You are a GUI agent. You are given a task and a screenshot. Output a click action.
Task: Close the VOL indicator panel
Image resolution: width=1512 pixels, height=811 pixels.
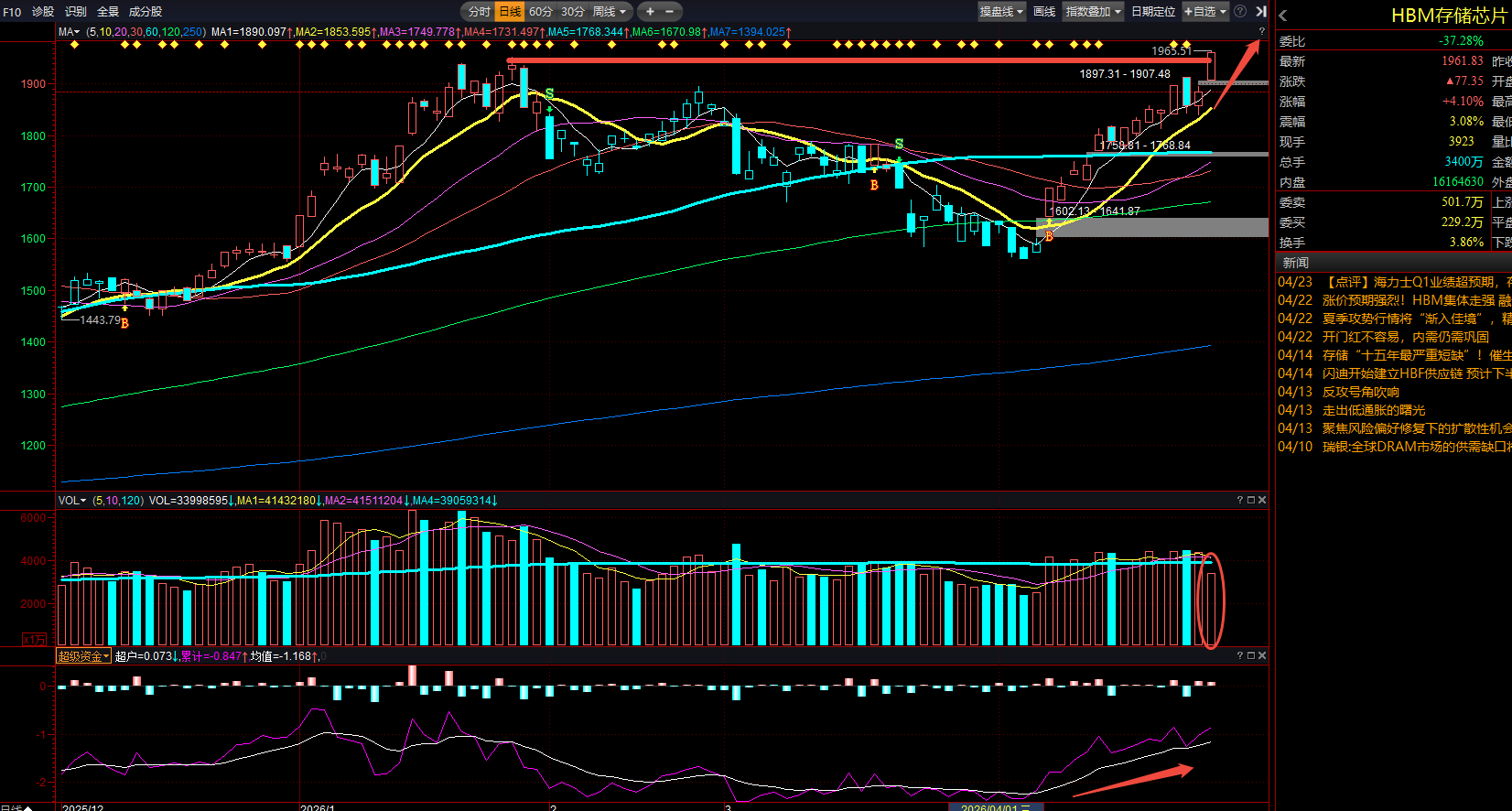click(1262, 500)
